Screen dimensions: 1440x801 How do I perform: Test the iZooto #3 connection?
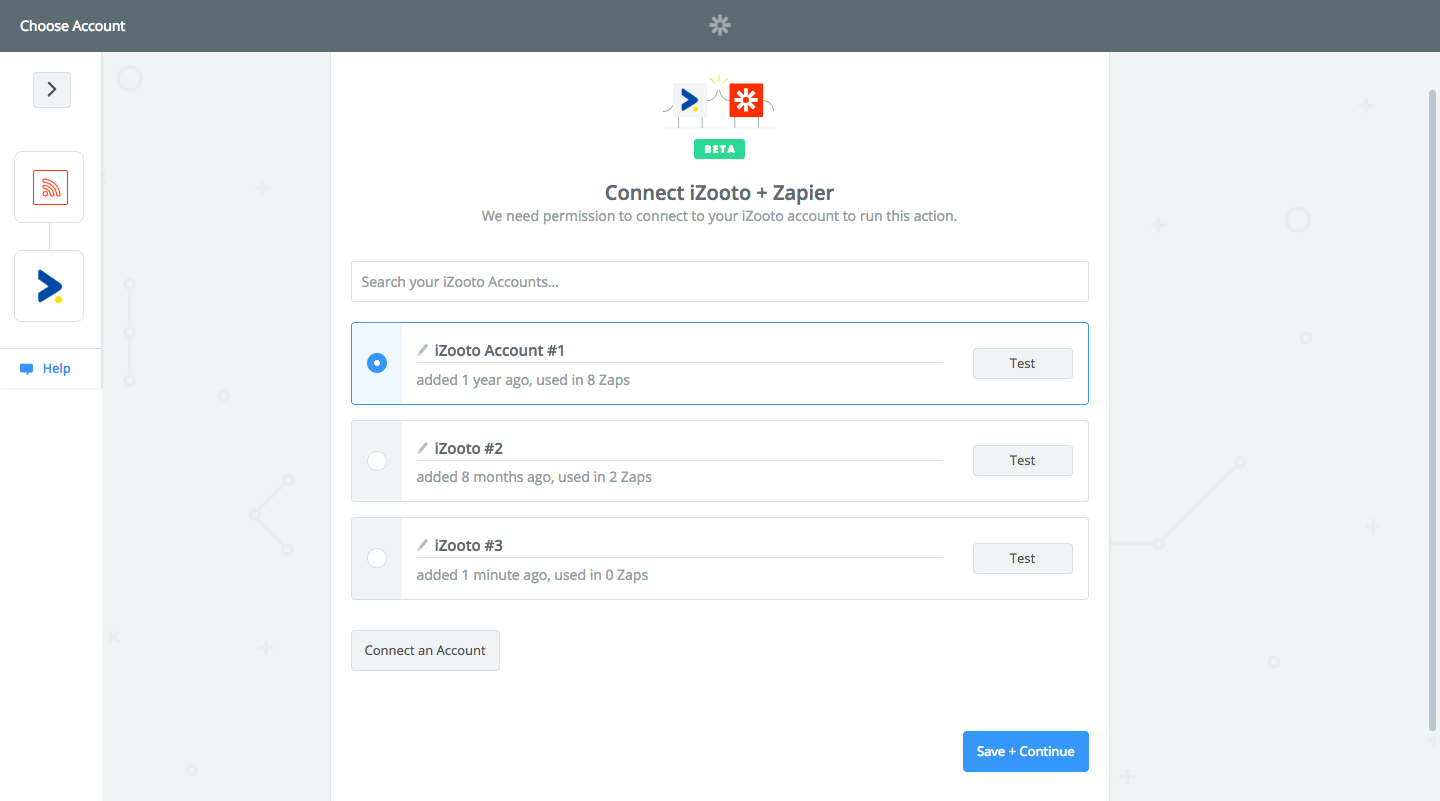[1023, 559]
